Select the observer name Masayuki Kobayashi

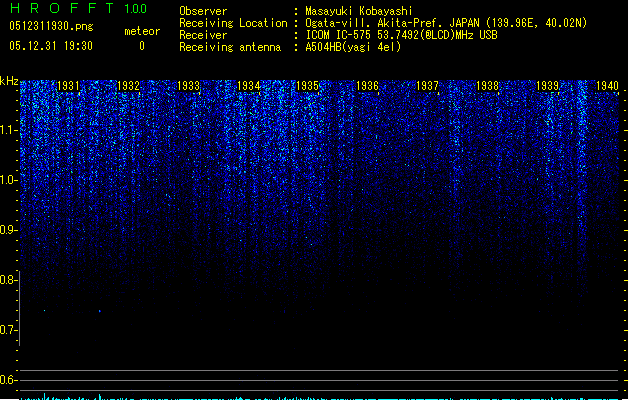(x=359, y=11)
